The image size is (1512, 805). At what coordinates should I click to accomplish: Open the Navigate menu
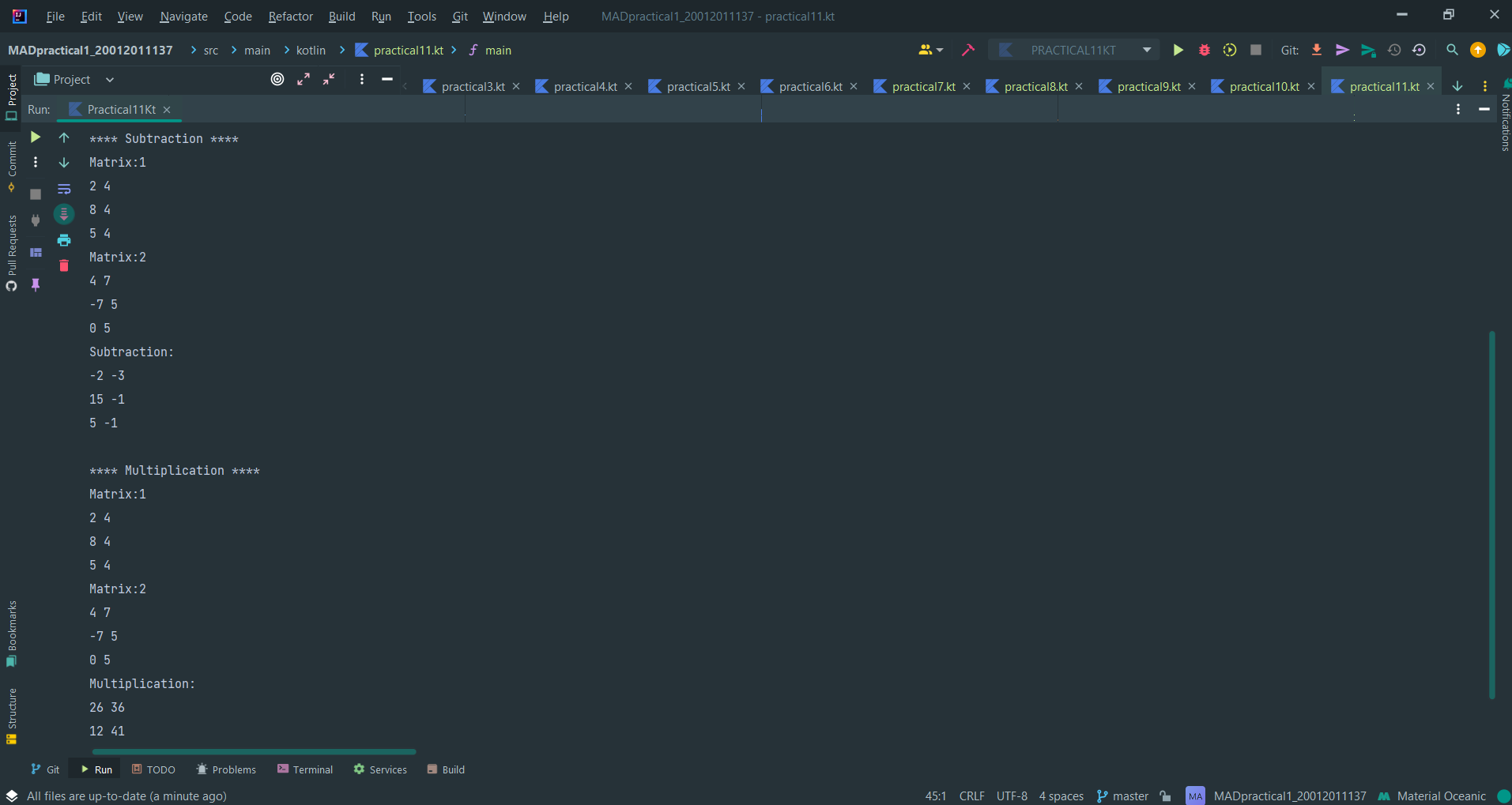pos(183,16)
